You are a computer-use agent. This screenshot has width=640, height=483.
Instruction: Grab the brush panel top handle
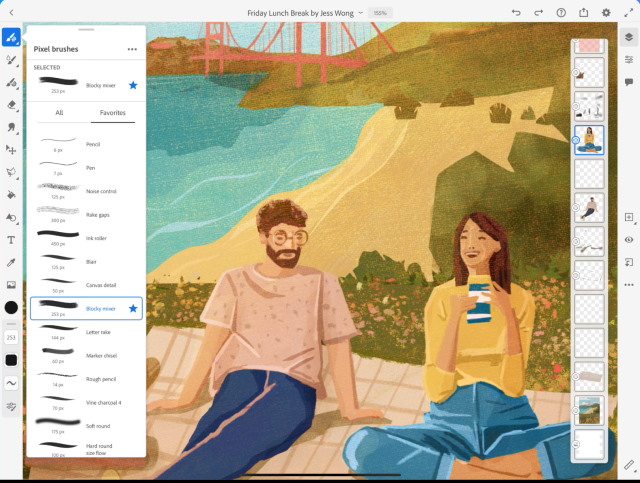point(86,29)
